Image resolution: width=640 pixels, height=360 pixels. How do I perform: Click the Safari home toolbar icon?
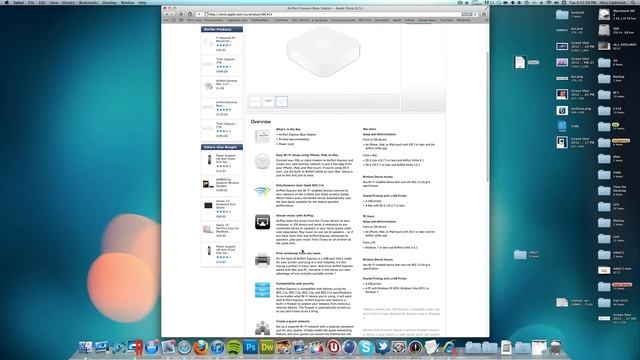190,14
